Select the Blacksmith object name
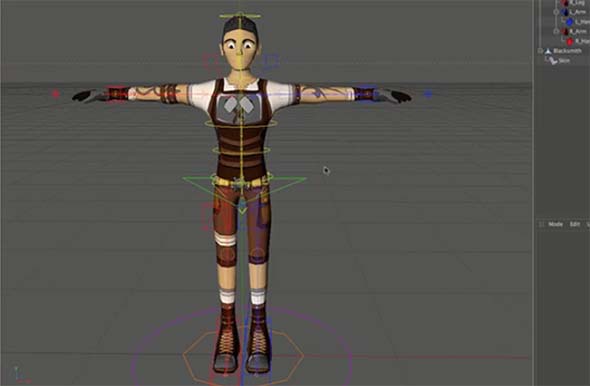The height and width of the screenshot is (386, 590). [x=567, y=51]
